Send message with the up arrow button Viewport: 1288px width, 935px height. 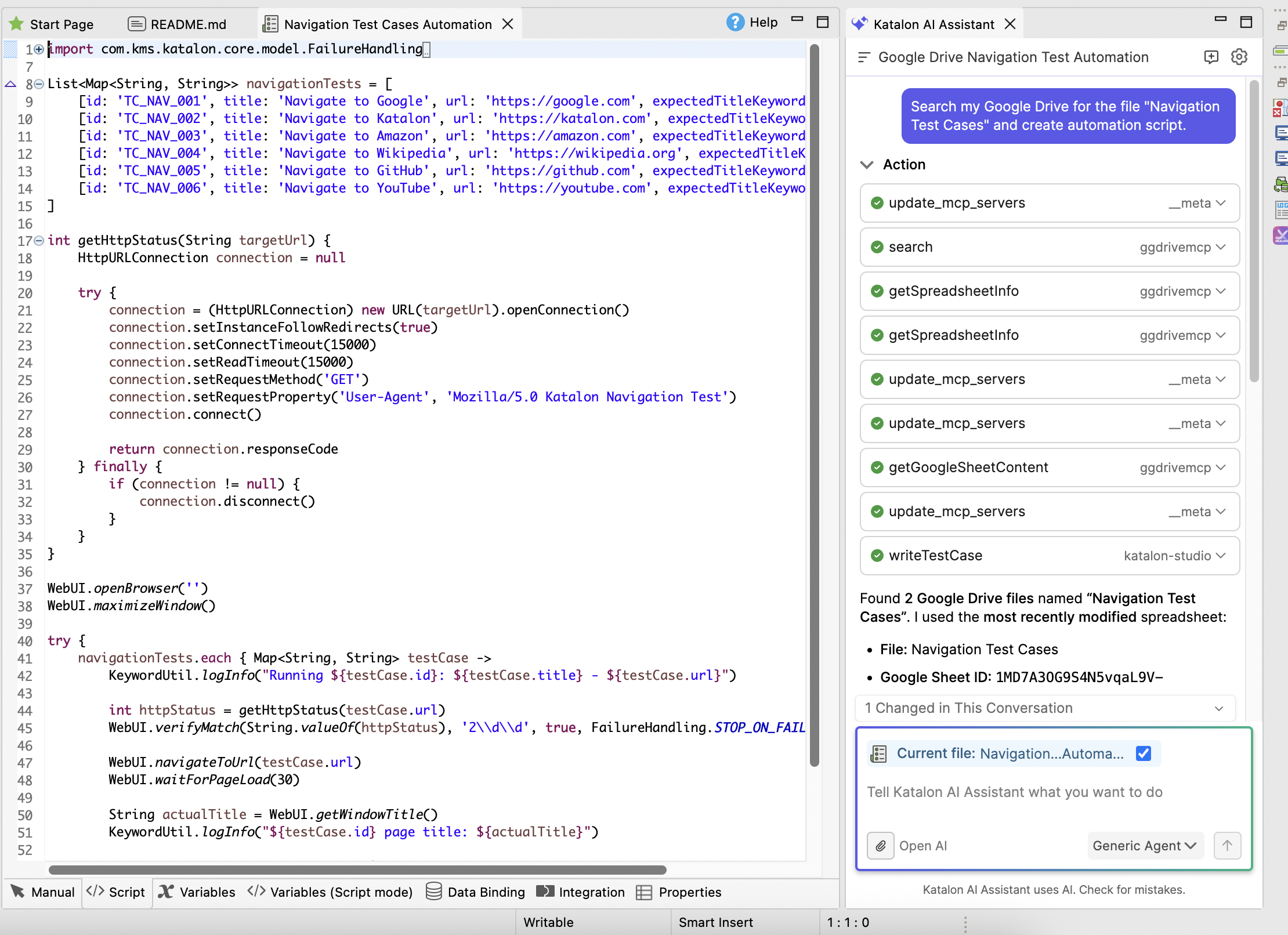1227,846
